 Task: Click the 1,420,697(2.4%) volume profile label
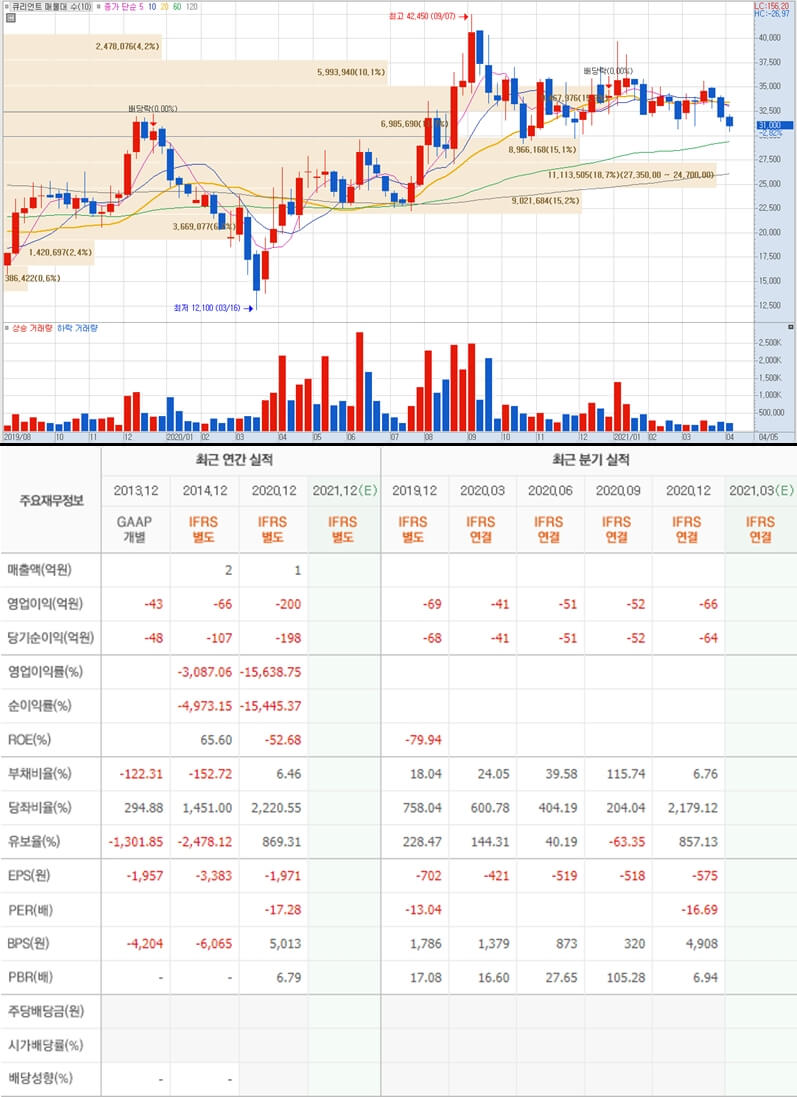(60, 252)
